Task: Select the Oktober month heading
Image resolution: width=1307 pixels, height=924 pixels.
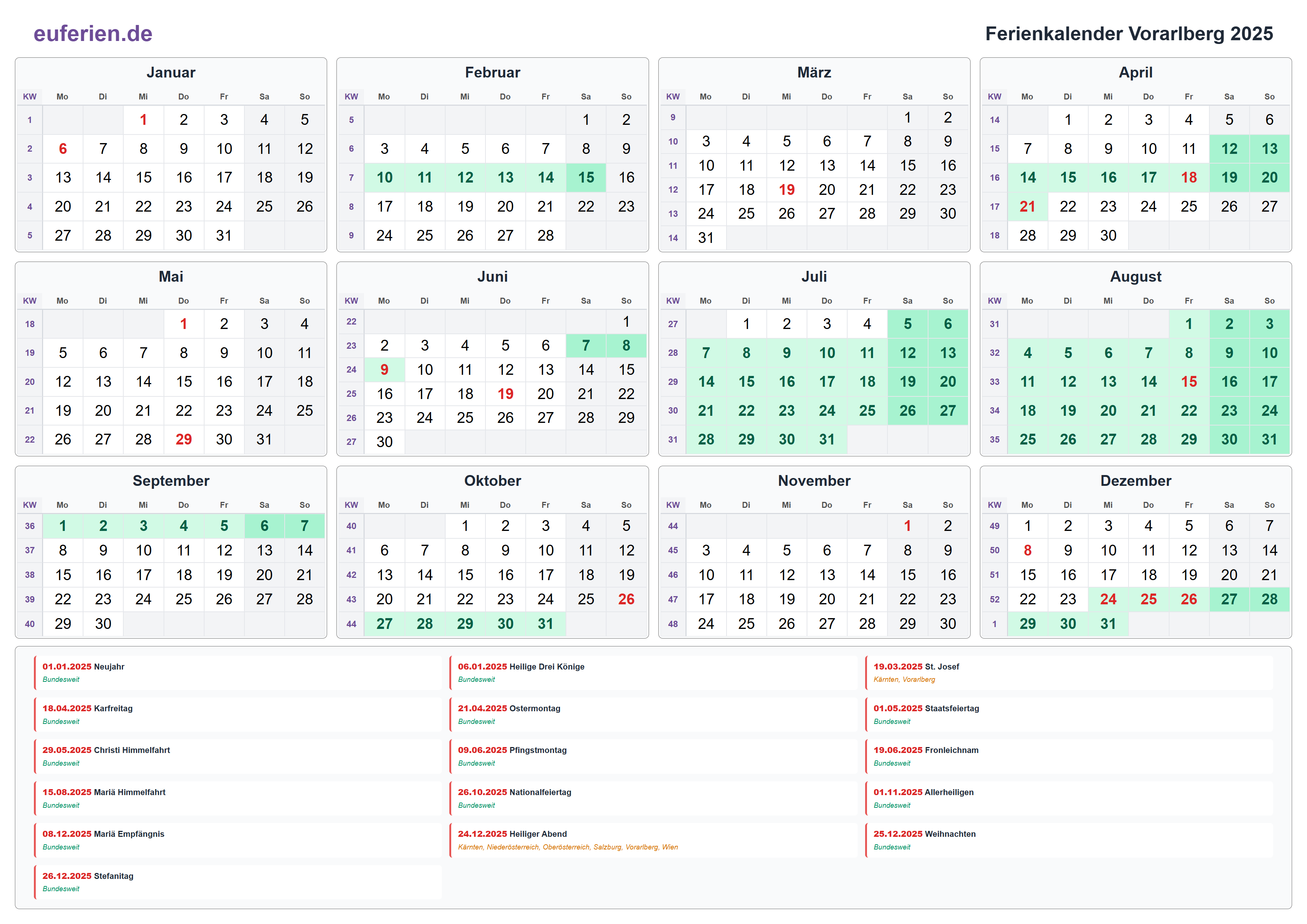Action: 493,481
